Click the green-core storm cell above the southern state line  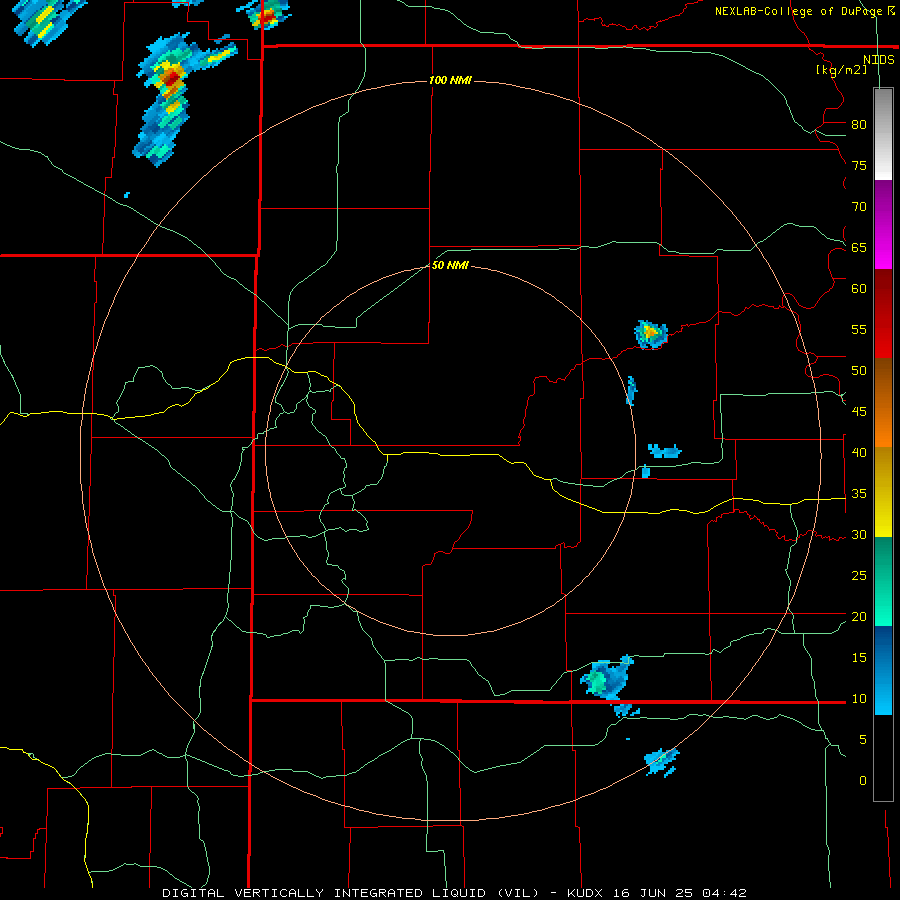pyautogui.click(x=606, y=677)
